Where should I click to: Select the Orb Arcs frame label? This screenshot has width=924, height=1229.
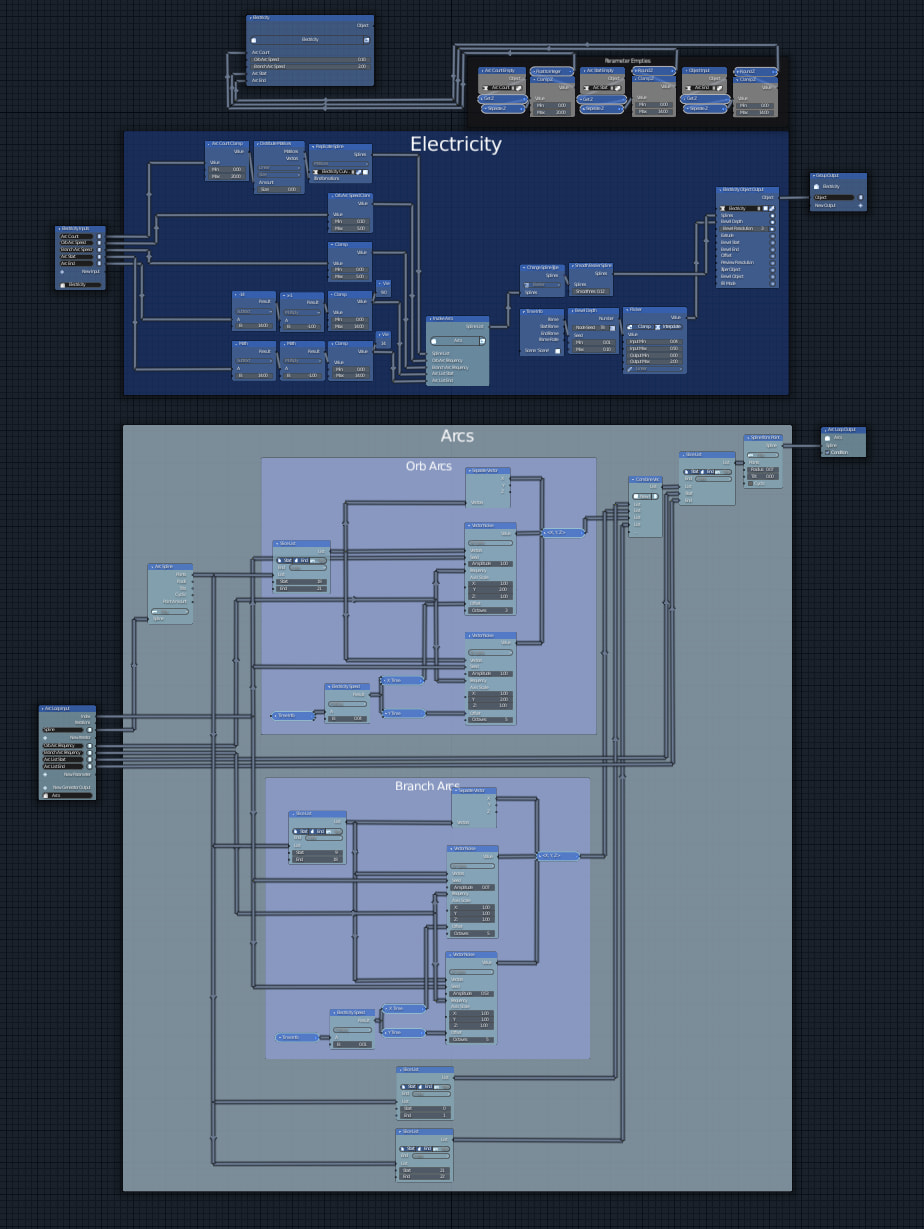pyautogui.click(x=428, y=466)
